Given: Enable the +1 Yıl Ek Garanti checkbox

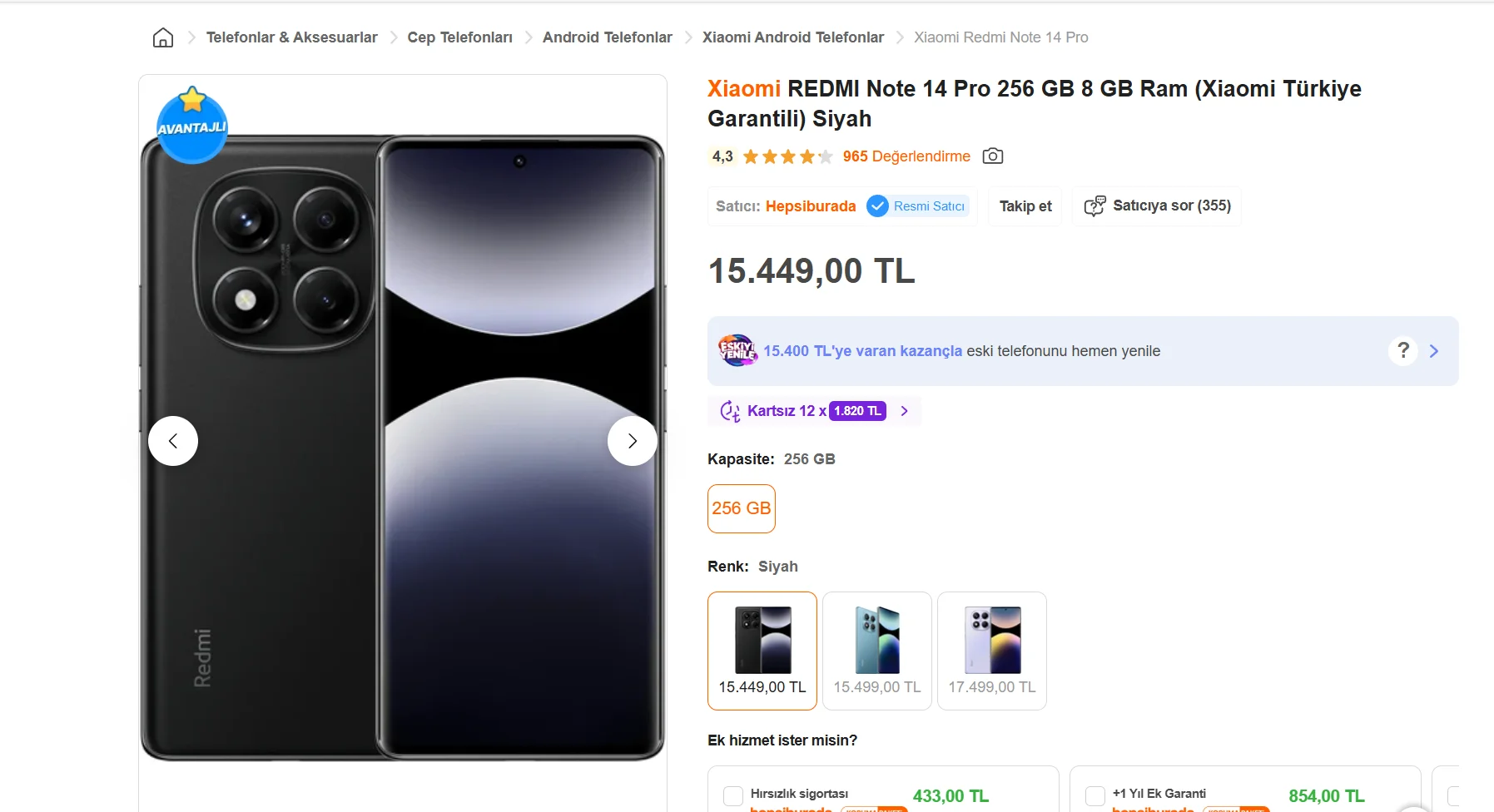Looking at the screenshot, I should pos(1095,796).
